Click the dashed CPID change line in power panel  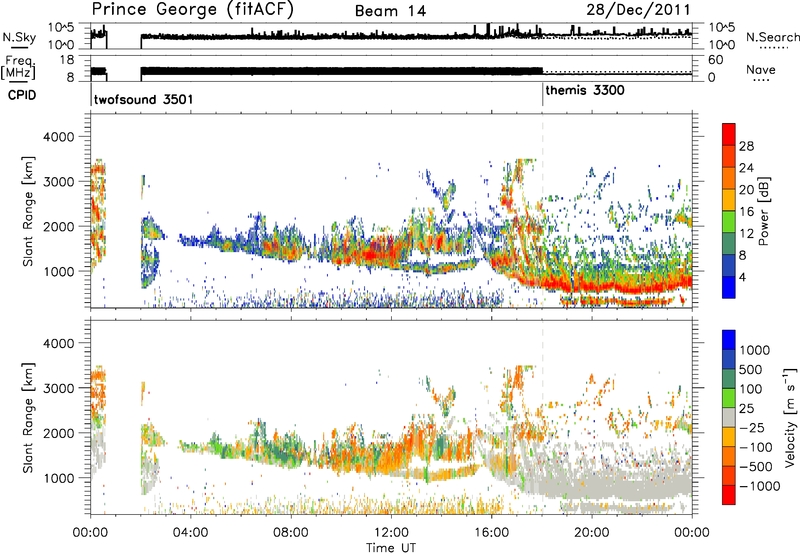543,210
